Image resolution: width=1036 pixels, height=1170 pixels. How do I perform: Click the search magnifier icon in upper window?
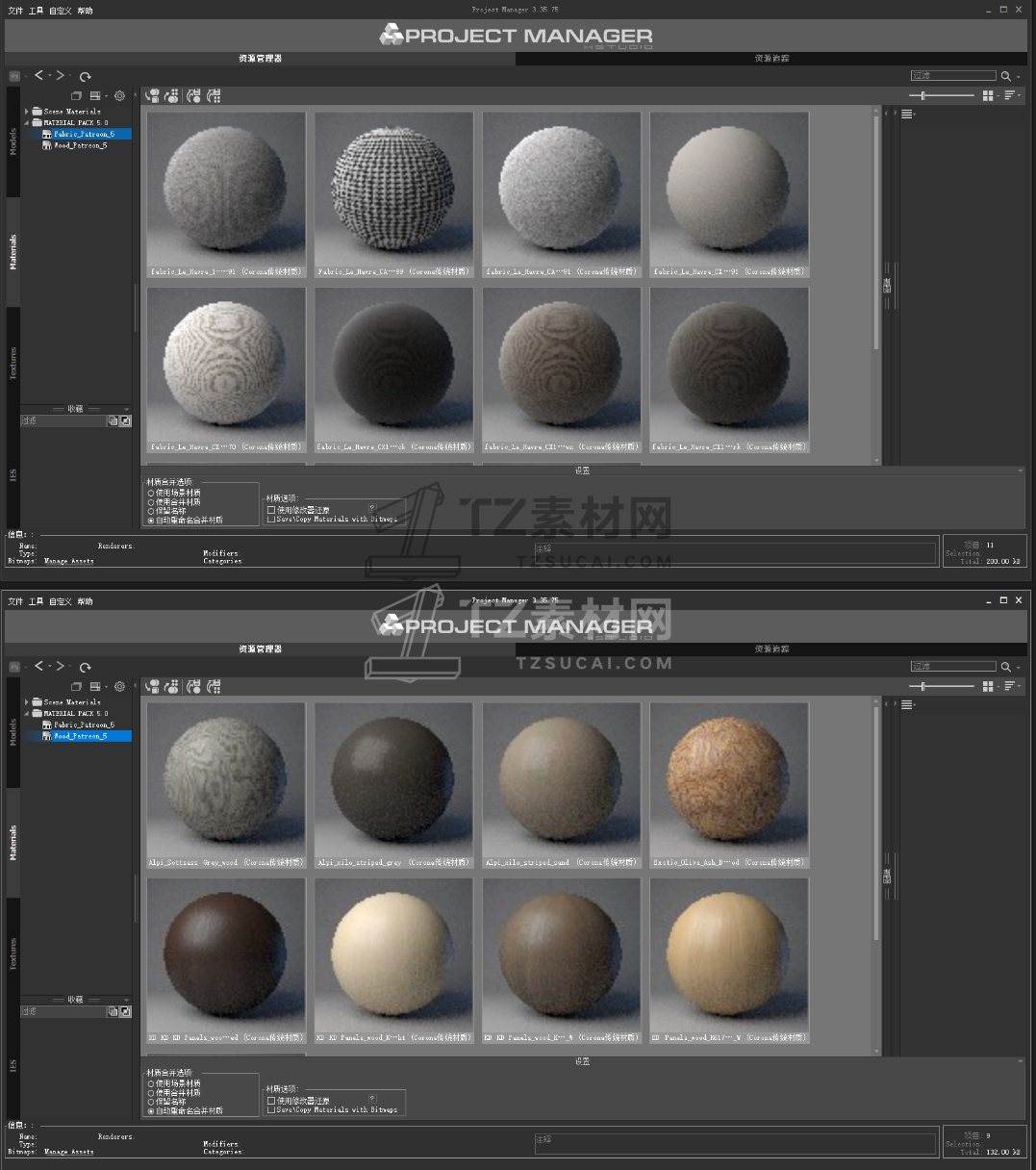click(x=1005, y=76)
